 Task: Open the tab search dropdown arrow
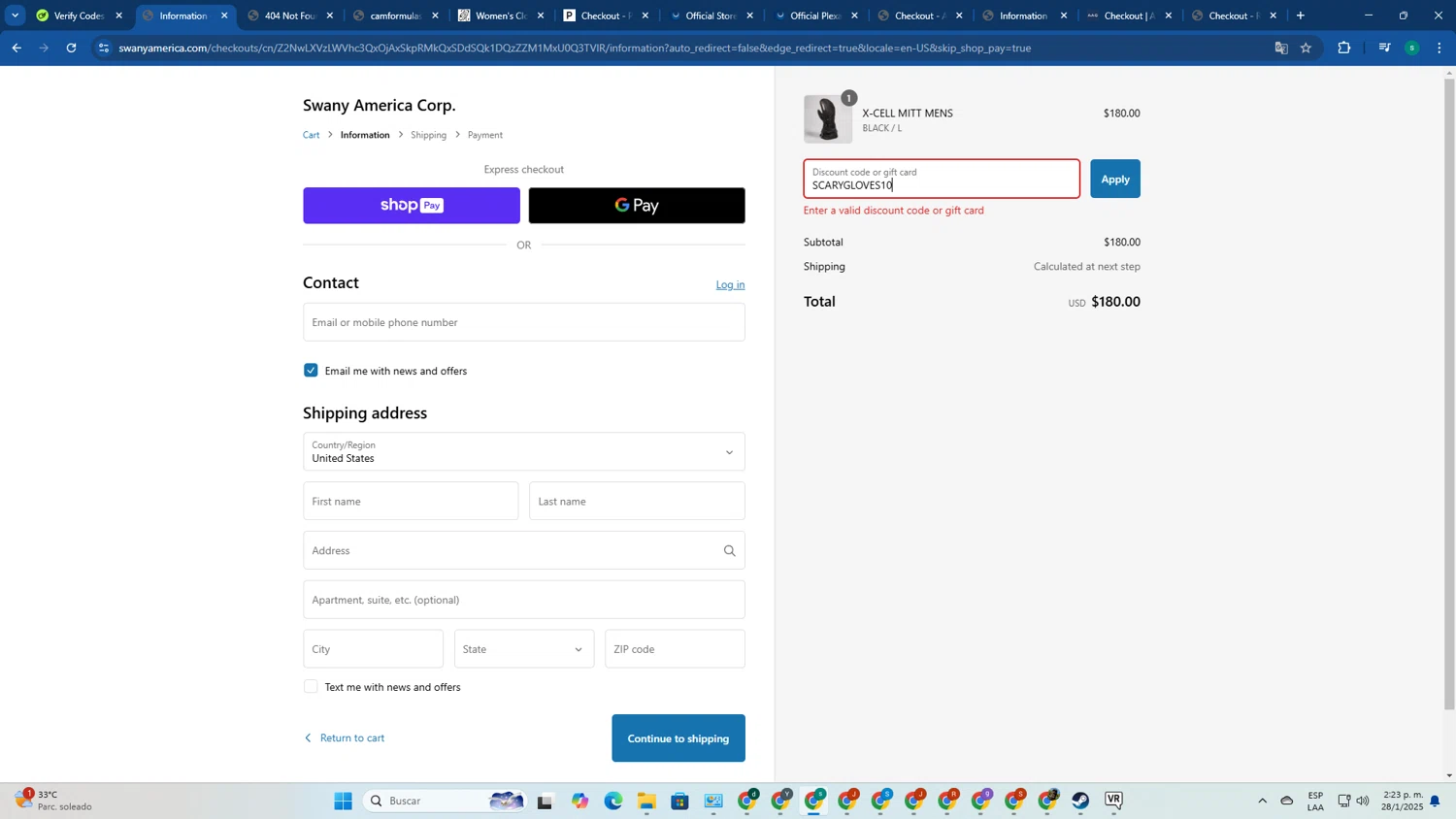pyautogui.click(x=15, y=16)
